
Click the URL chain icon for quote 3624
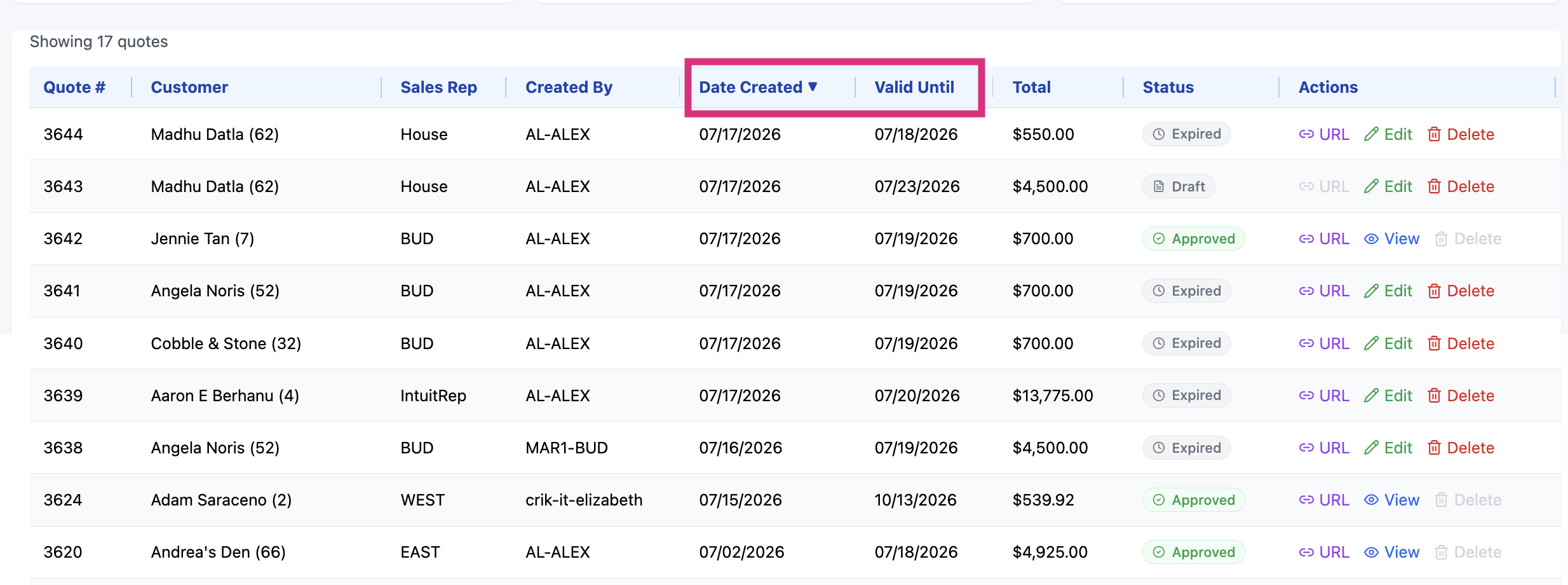pyautogui.click(x=1306, y=500)
